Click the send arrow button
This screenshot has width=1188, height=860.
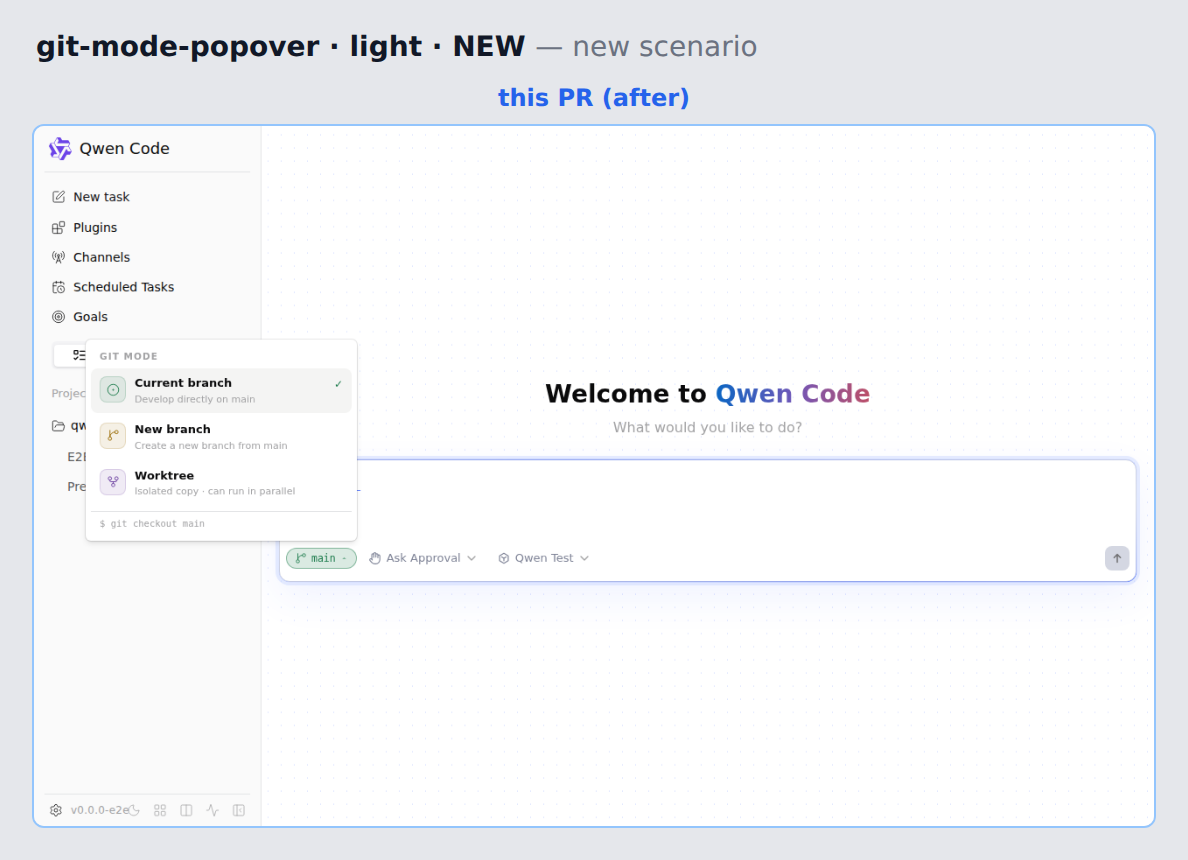tap(1117, 558)
